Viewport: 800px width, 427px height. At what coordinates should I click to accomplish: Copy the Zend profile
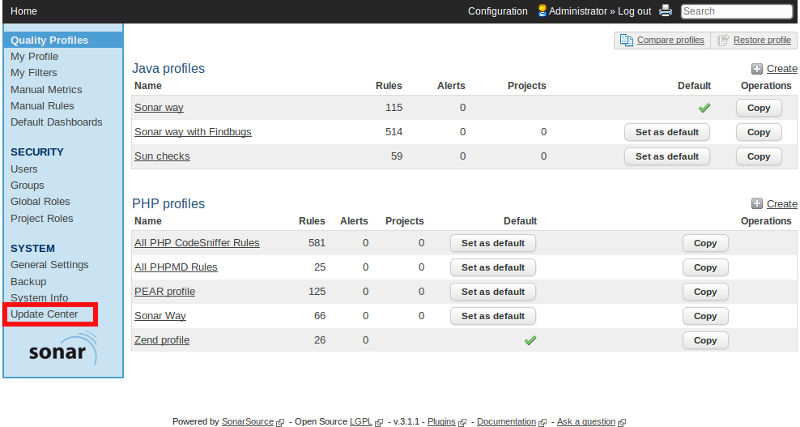(705, 340)
